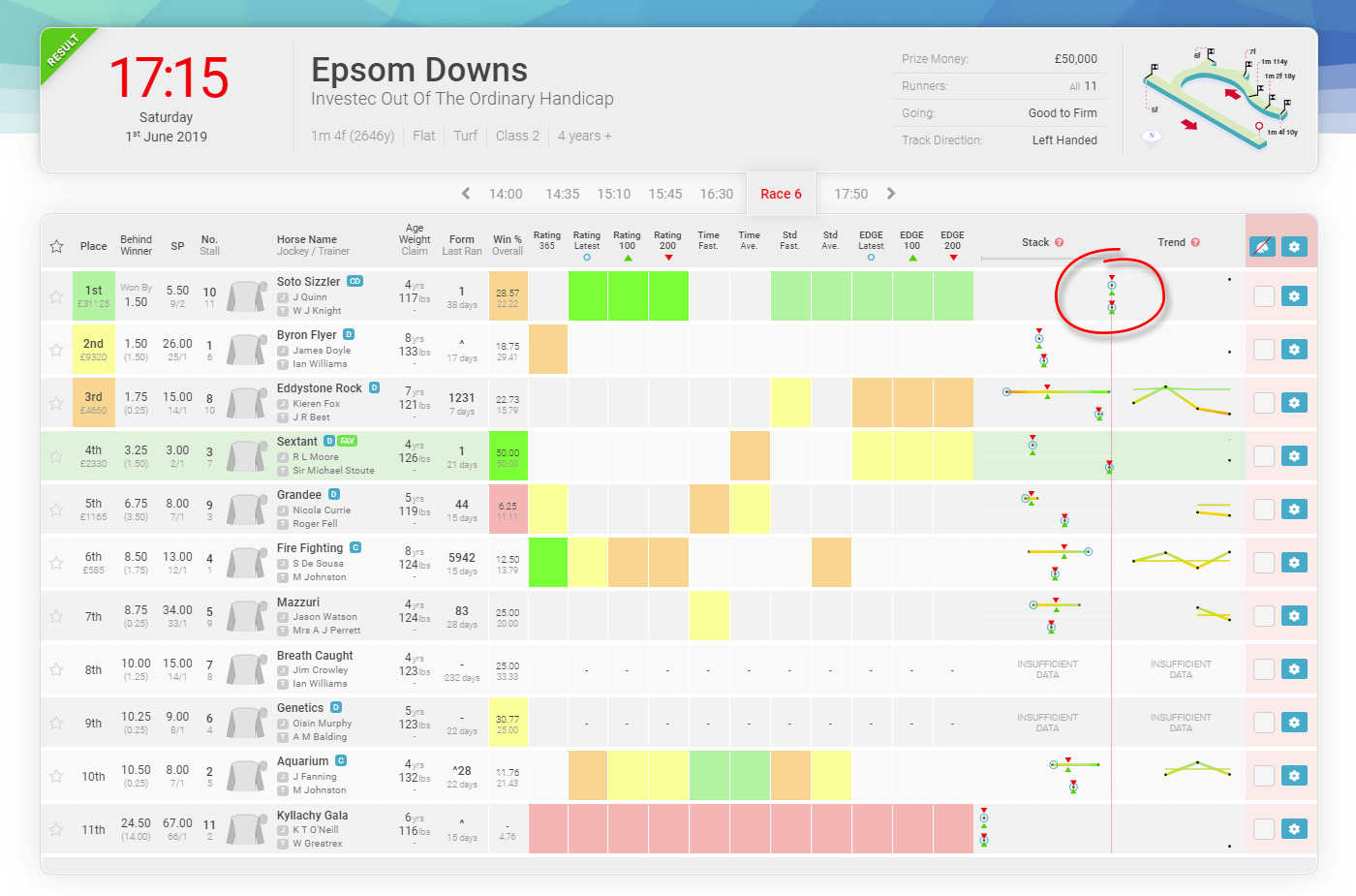The width and height of the screenshot is (1356, 896).
Task: Open the gear settings for Soto Sizzler
Action: pos(1294,296)
